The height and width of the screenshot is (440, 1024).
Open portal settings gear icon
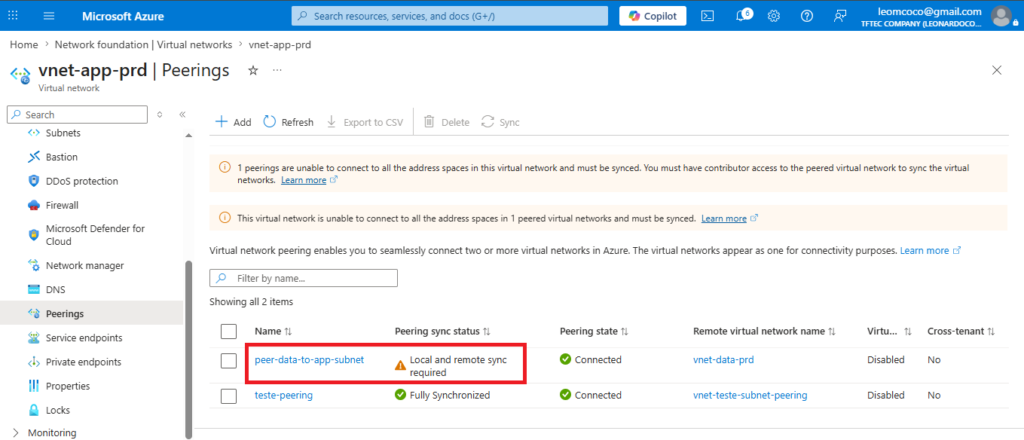pyautogui.click(x=774, y=16)
